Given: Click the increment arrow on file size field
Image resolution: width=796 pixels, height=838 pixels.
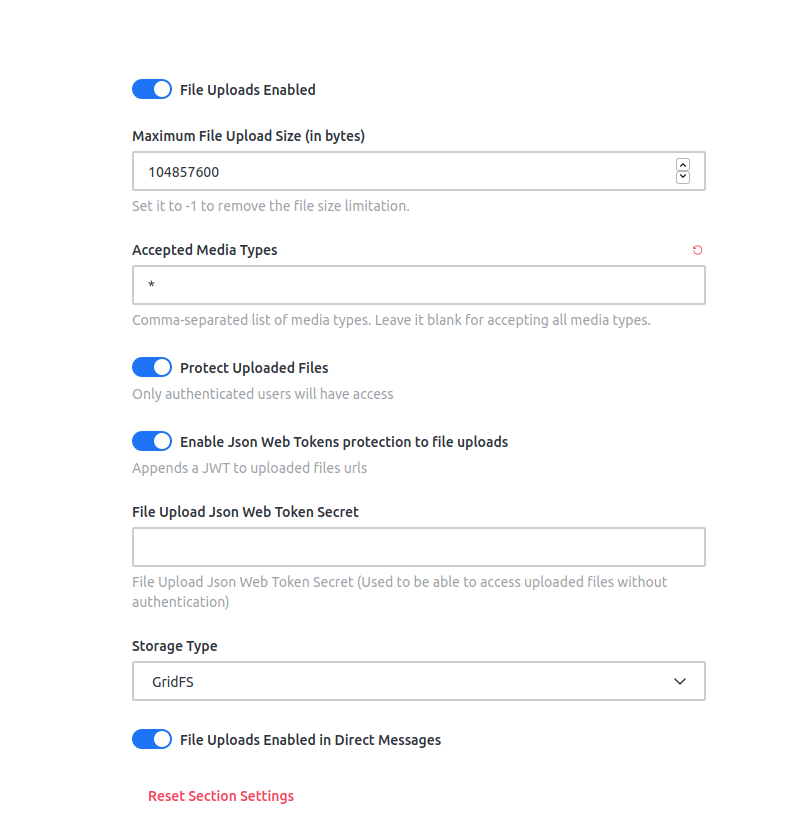Looking at the screenshot, I should click(x=683, y=163).
